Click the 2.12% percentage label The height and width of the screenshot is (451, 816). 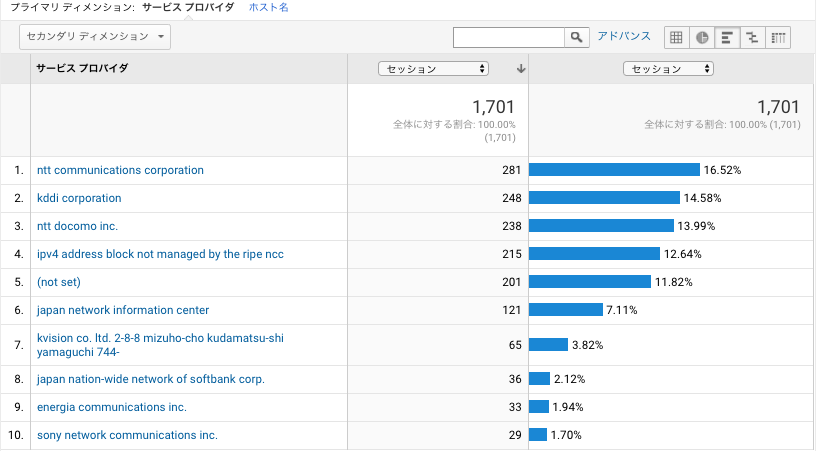[569, 379]
